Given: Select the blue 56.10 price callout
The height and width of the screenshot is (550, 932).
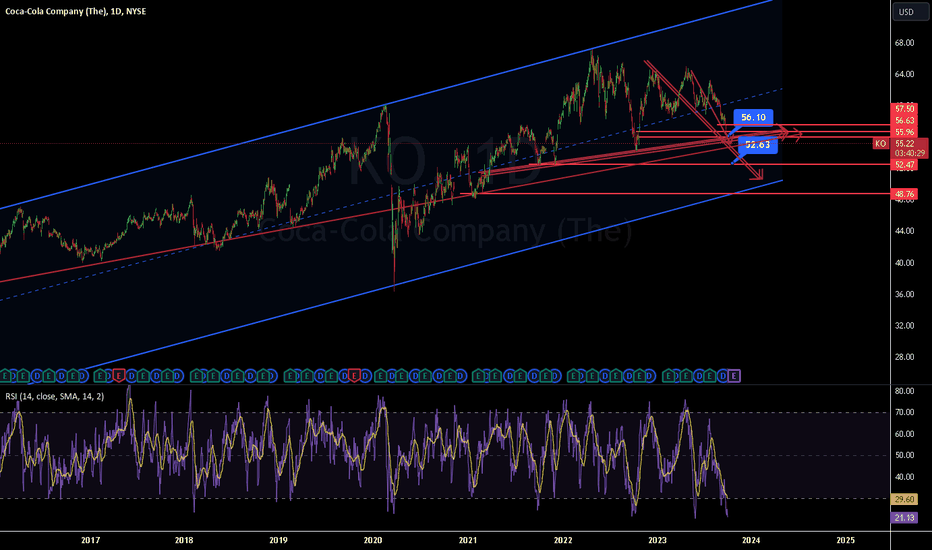Looking at the screenshot, I should pos(753,117).
